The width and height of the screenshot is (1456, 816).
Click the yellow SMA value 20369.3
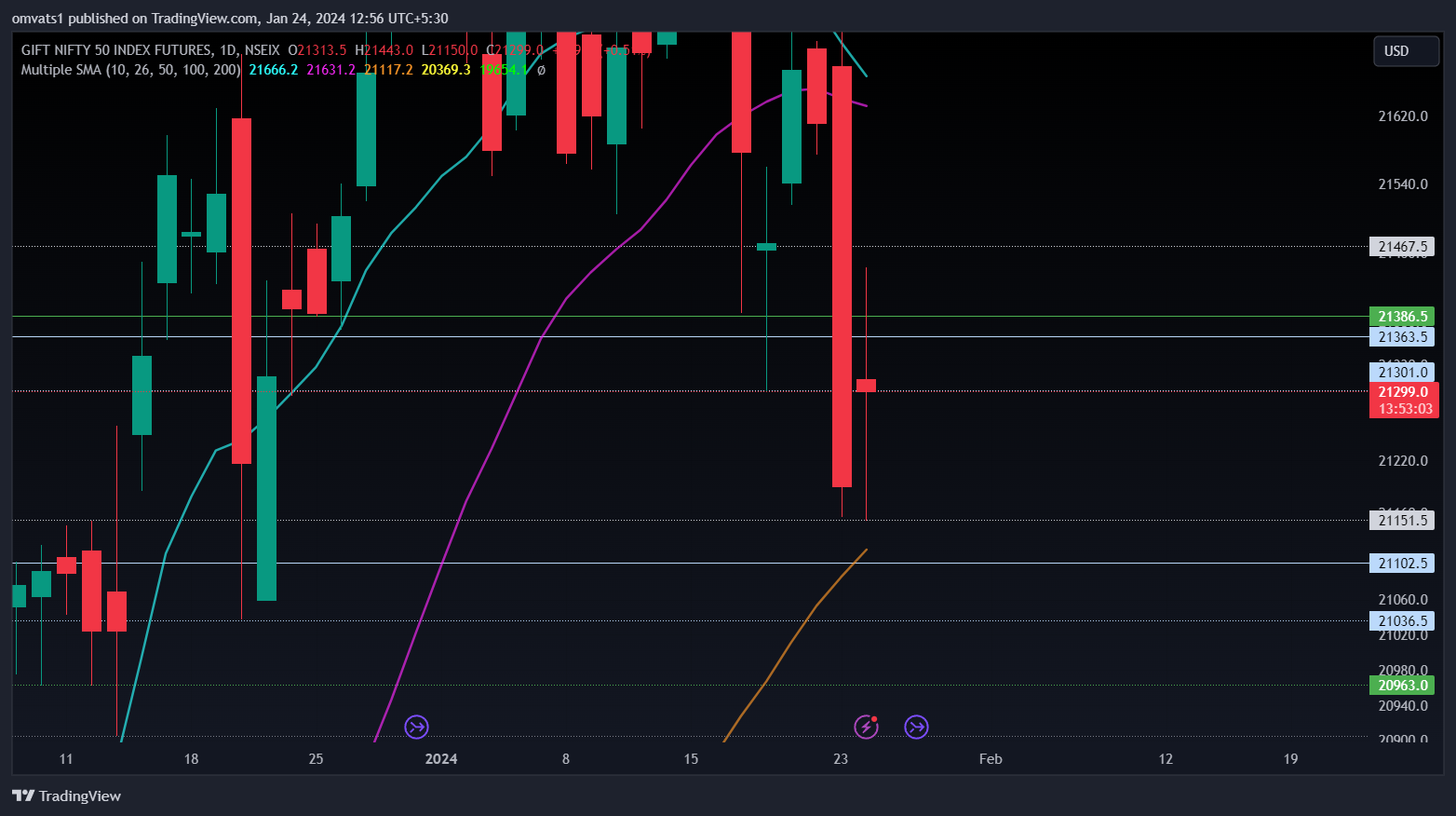446,70
